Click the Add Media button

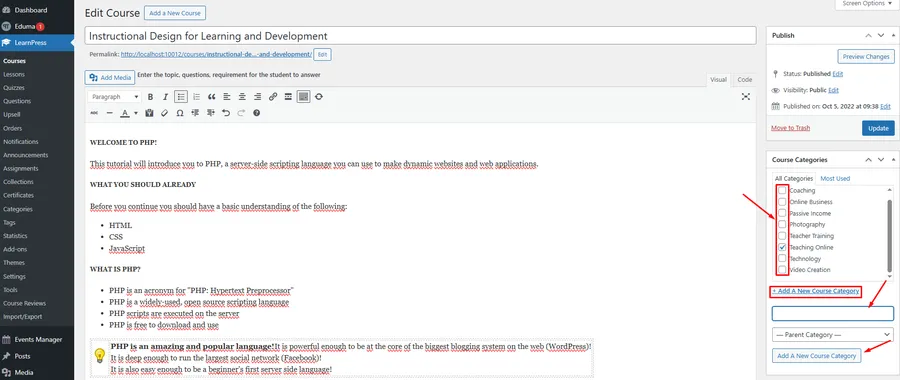coord(110,77)
